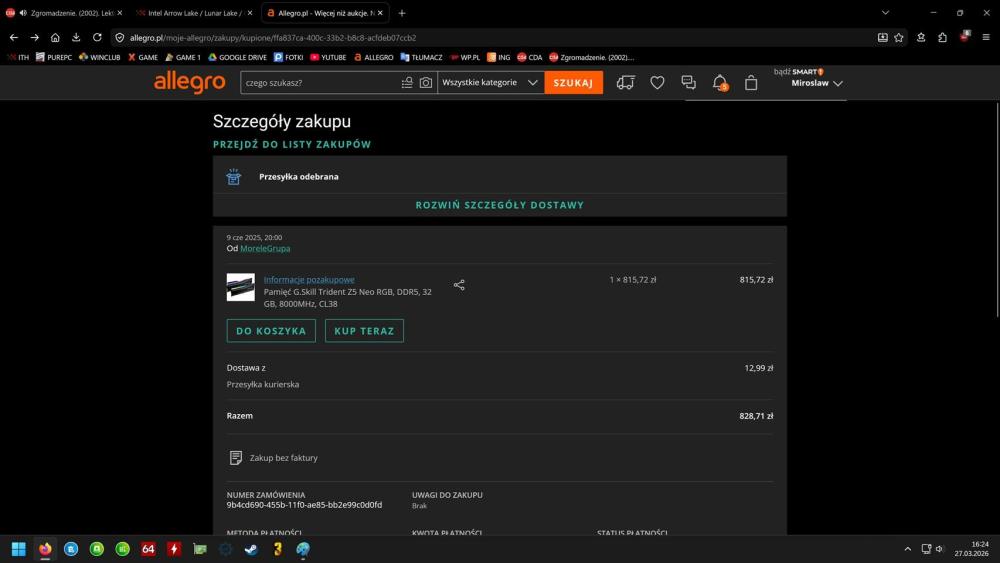Click the G.Skill memory product thumbnail
The width and height of the screenshot is (1000, 563).
240,287
